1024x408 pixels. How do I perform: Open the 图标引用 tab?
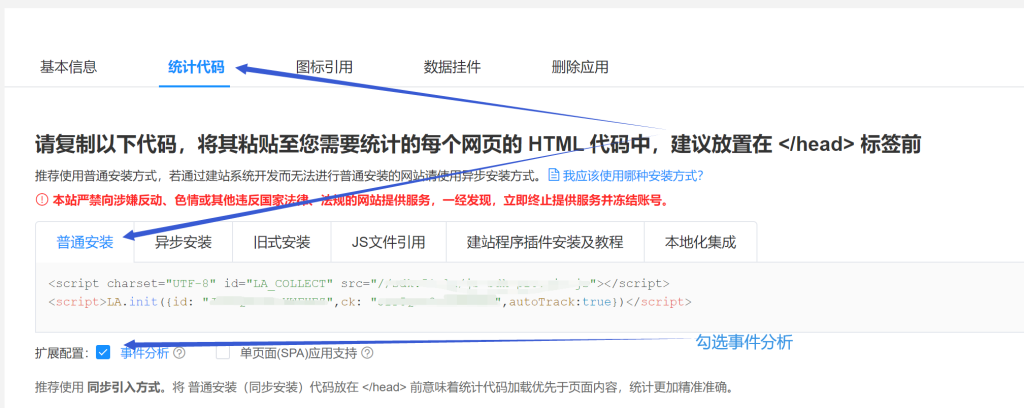click(324, 67)
